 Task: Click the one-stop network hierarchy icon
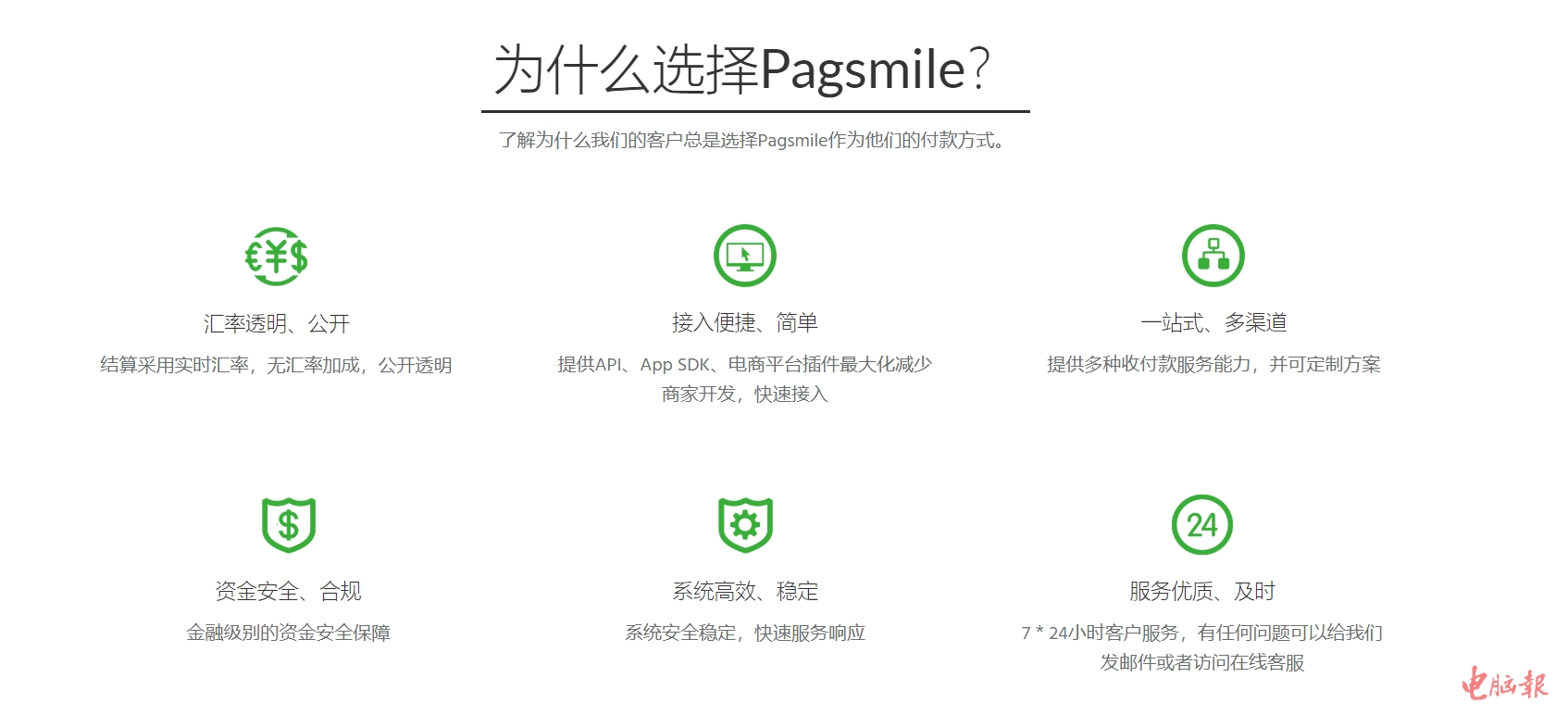1213,256
